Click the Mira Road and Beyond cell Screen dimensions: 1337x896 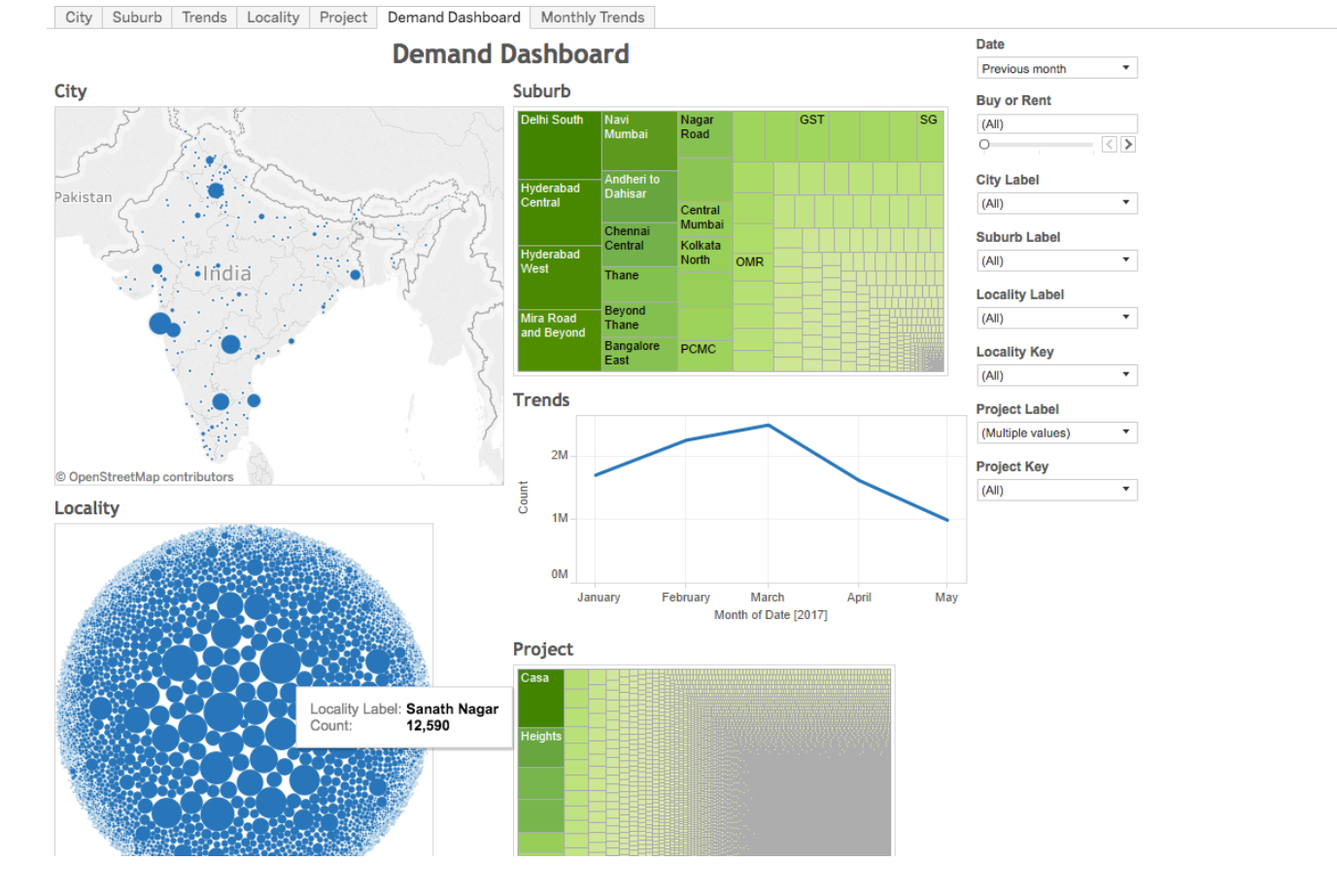560,340
